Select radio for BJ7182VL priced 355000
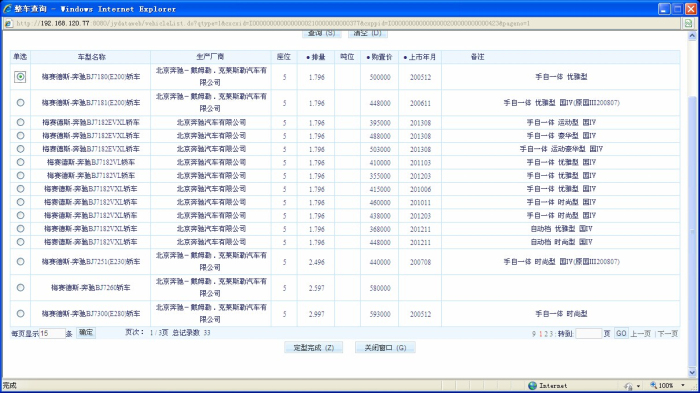 point(20,176)
